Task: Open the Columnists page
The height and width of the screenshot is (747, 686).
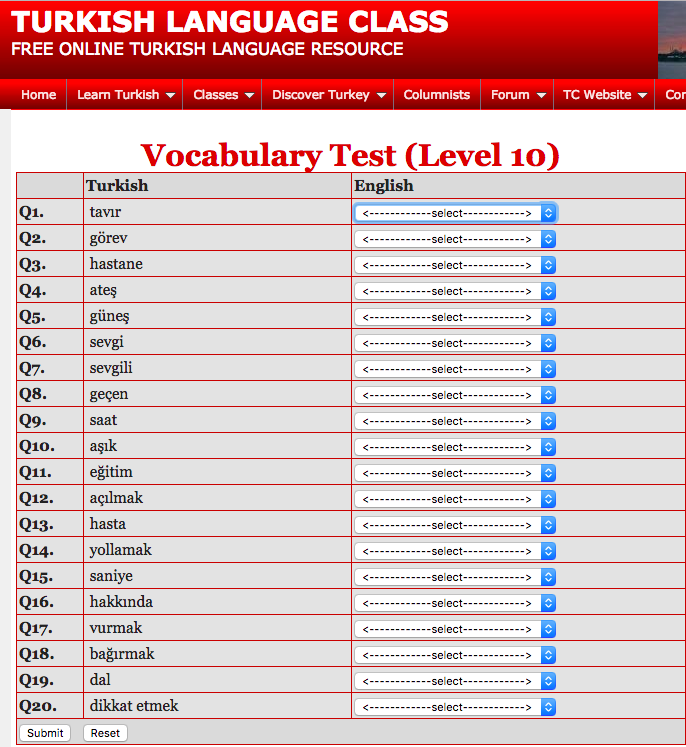Action: coord(437,95)
